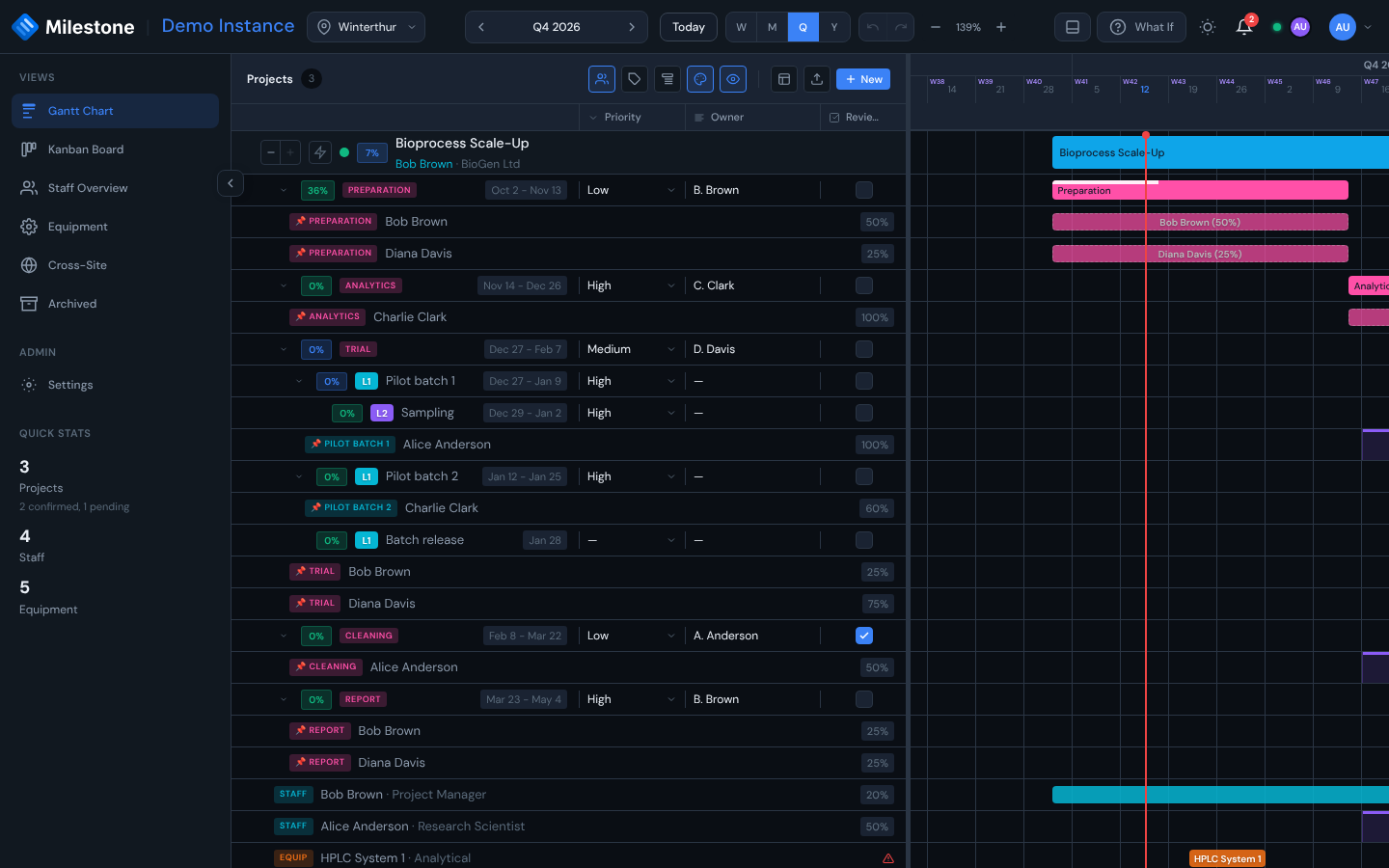The image size is (1389, 868).
Task: Create a new project with New button
Action: 863,79
